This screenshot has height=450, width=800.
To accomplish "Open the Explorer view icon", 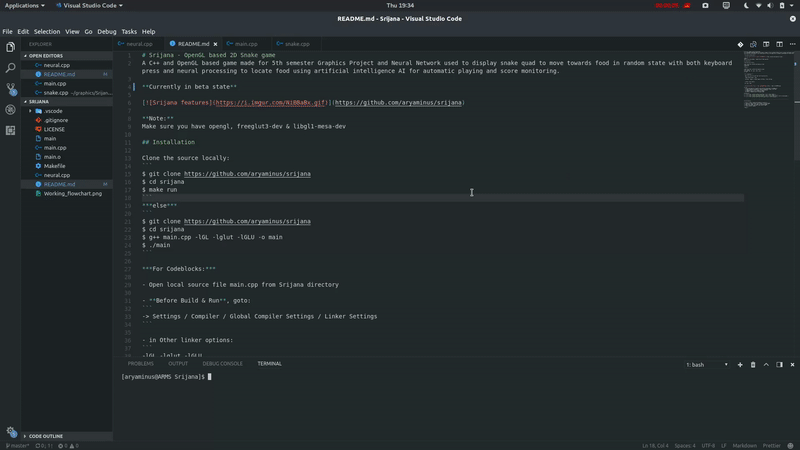I will point(10,47).
